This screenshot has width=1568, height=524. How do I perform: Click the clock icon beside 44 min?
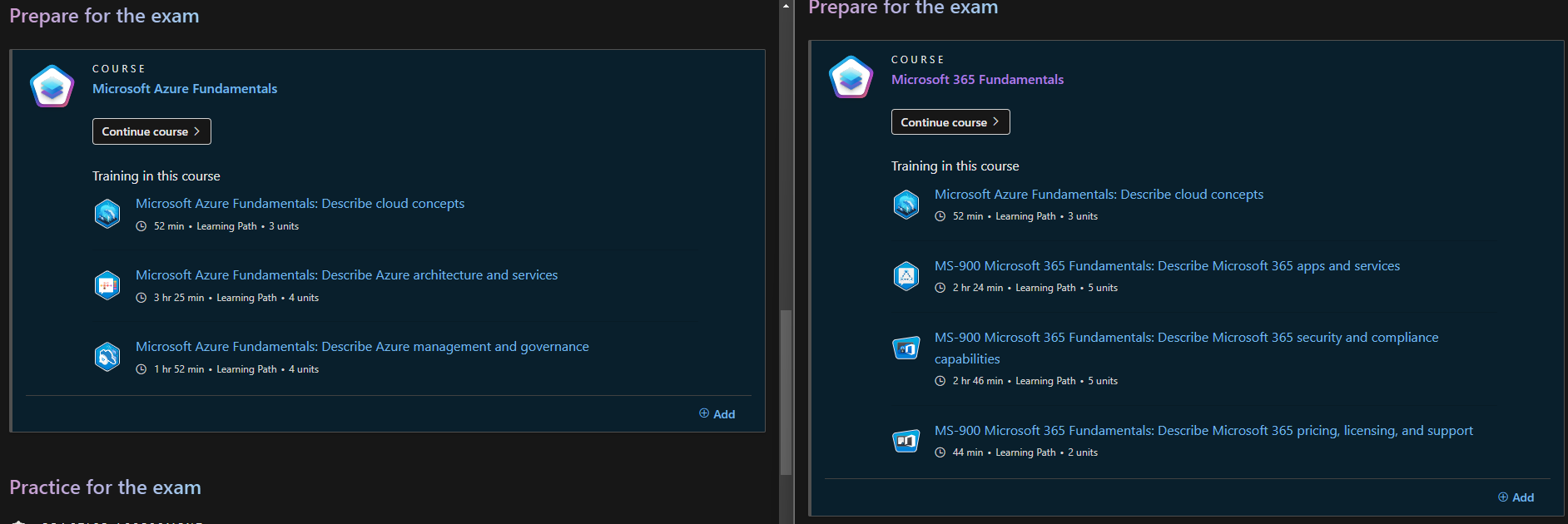pos(940,452)
